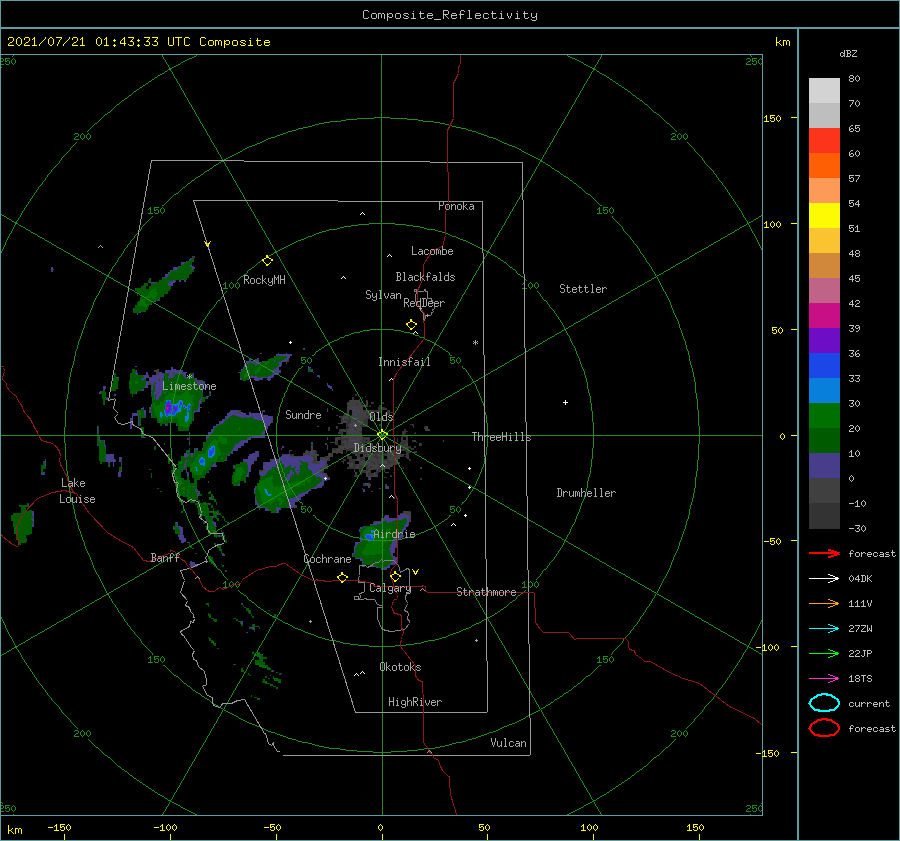
Task: Click the yellow diamond marker near RockyMH
Action: (267, 261)
